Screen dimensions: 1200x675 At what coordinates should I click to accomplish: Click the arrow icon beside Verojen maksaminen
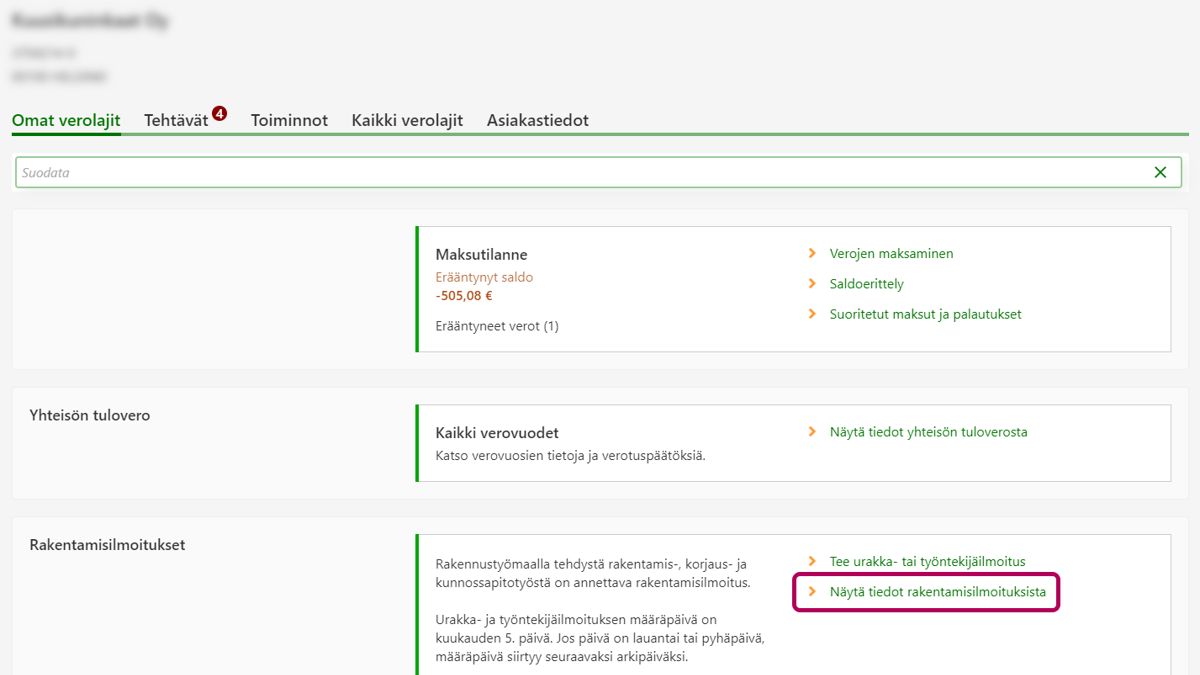(x=813, y=254)
